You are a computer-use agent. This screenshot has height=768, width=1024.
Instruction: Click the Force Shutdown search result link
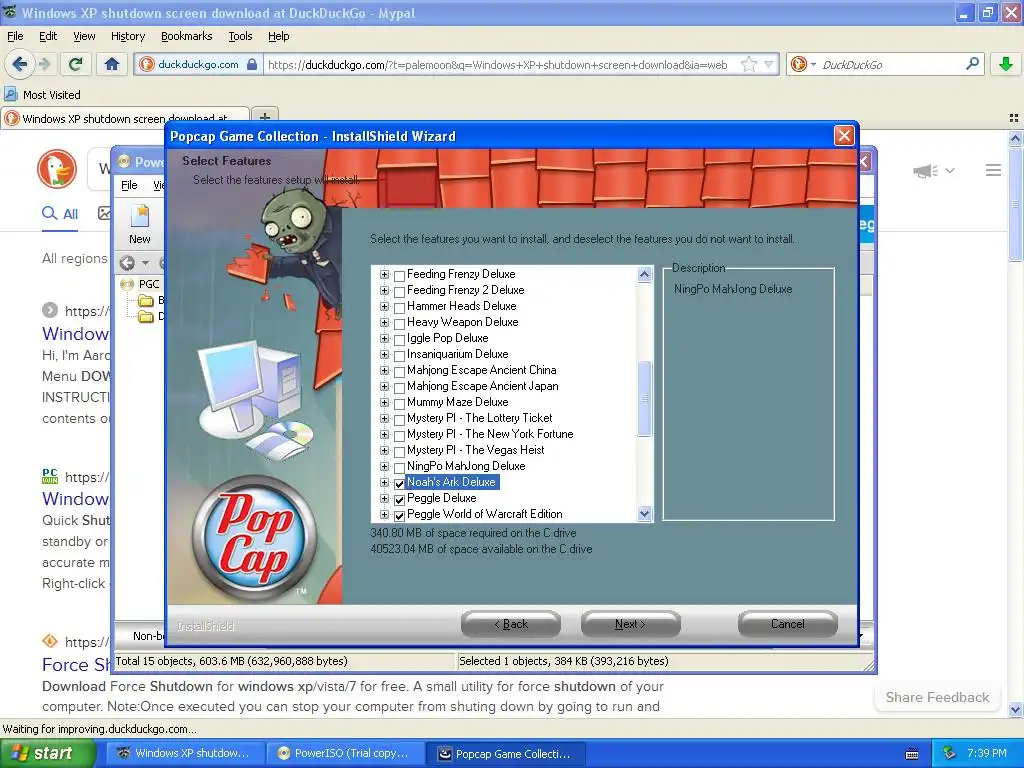tap(75, 665)
